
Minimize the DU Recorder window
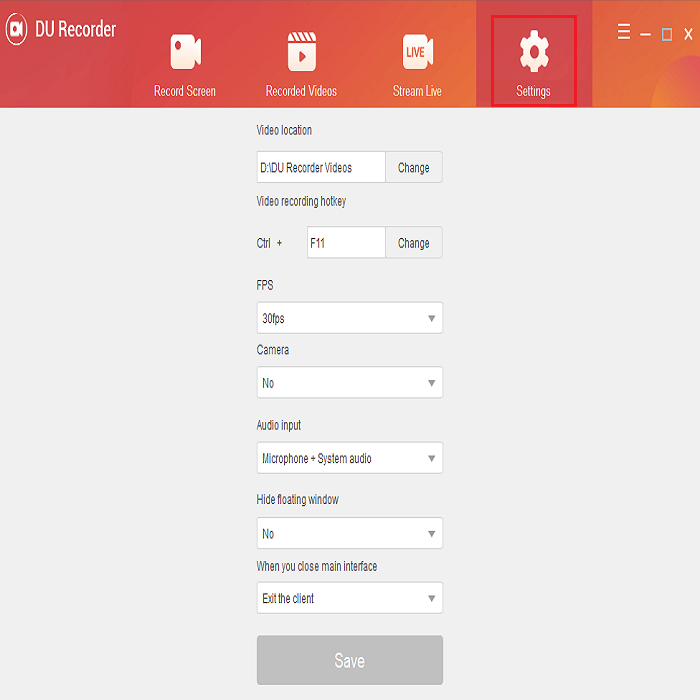point(645,34)
